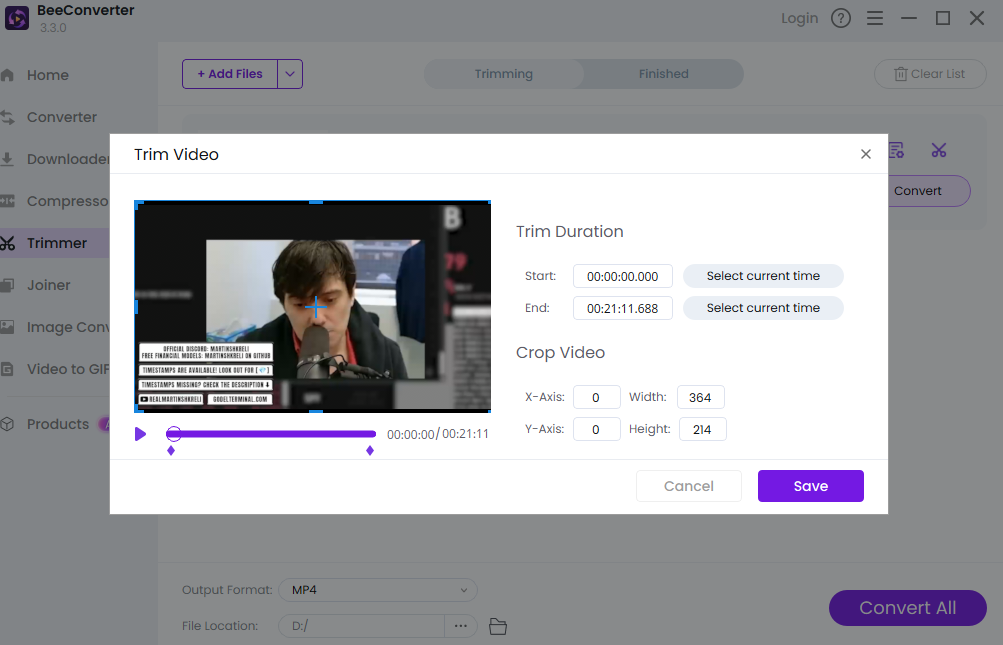
Task: Expand the Add Files dropdown arrow
Action: coord(290,74)
